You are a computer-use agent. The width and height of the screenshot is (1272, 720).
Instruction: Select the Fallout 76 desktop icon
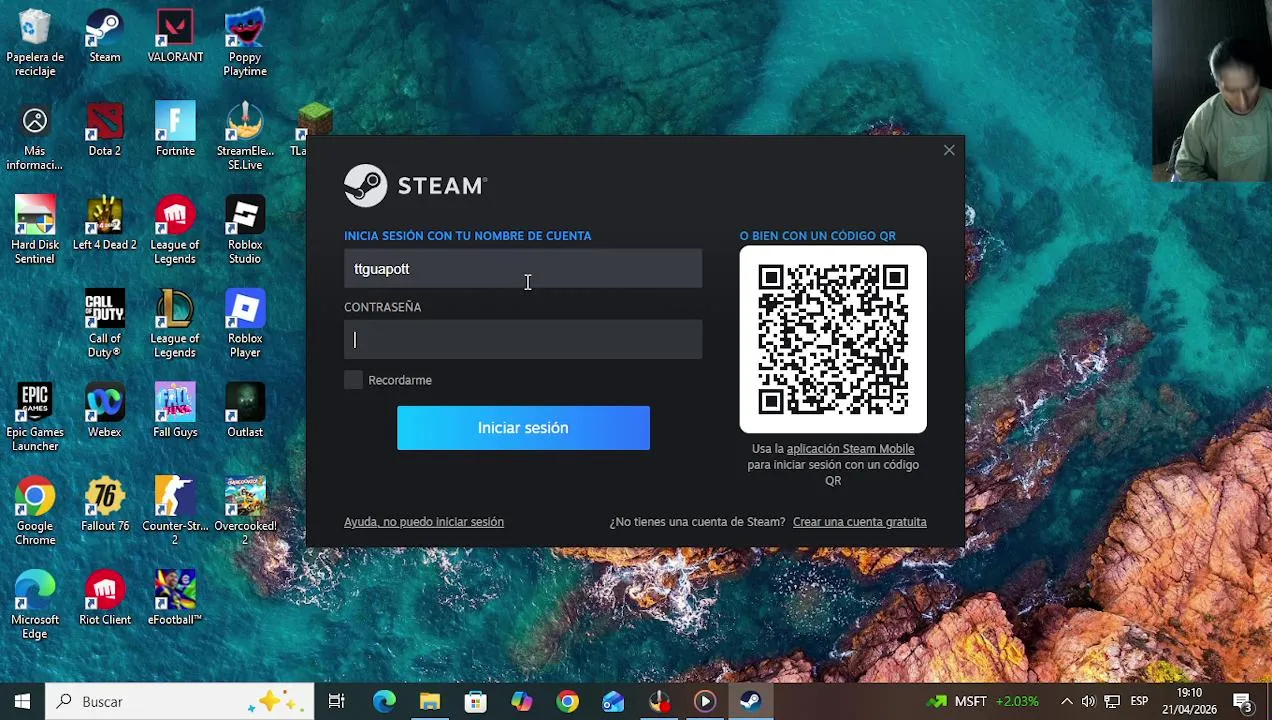(x=105, y=506)
